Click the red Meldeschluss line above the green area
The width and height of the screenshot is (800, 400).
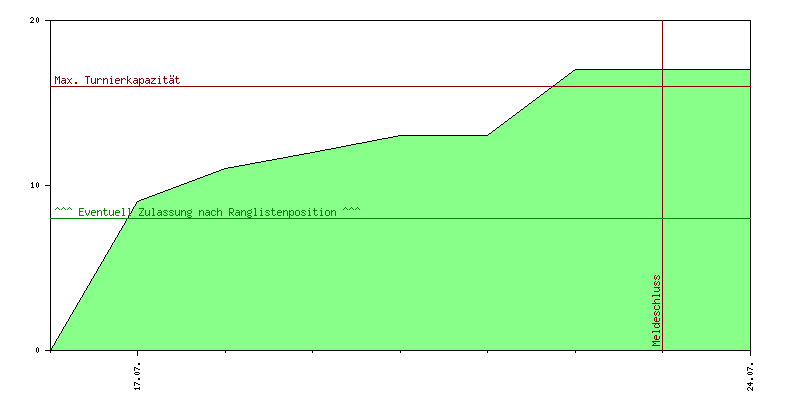click(662, 45)
